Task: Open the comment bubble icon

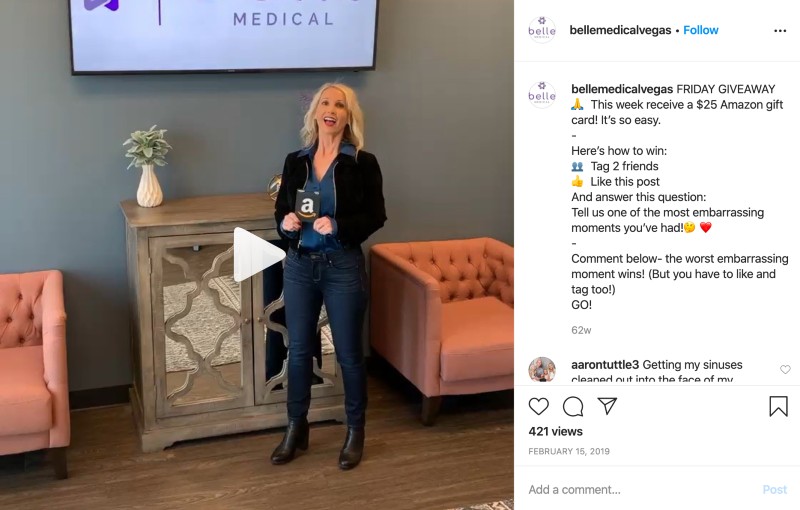Action: (x=573, y=406)
